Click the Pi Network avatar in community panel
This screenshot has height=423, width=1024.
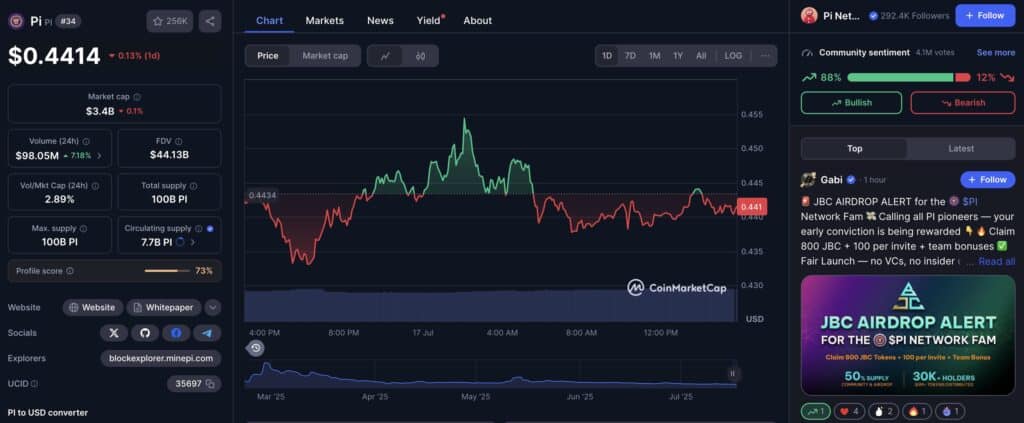click(809, 16)
